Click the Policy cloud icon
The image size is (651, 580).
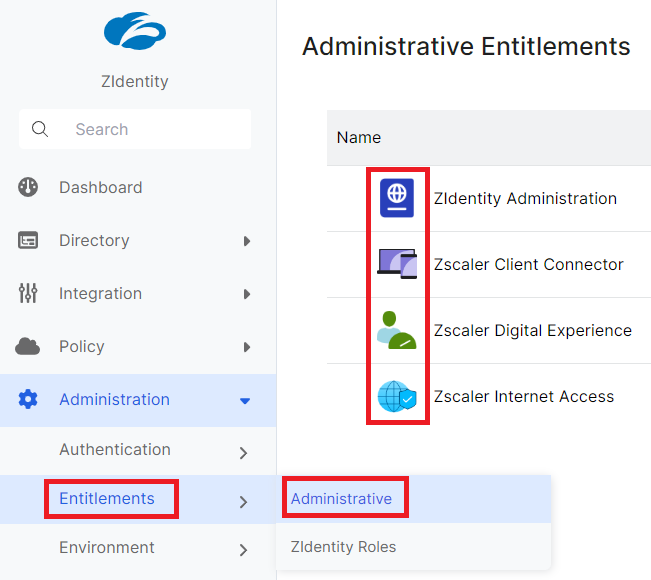pyautogui.click(x=28, y=346)
